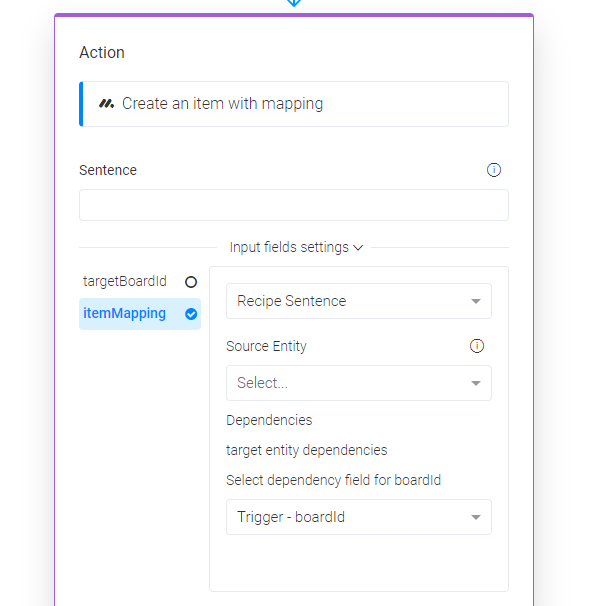The height and width of the screenshot is (606, 597).
Task: Open the Sentence info icon
Action: point(493,170)
